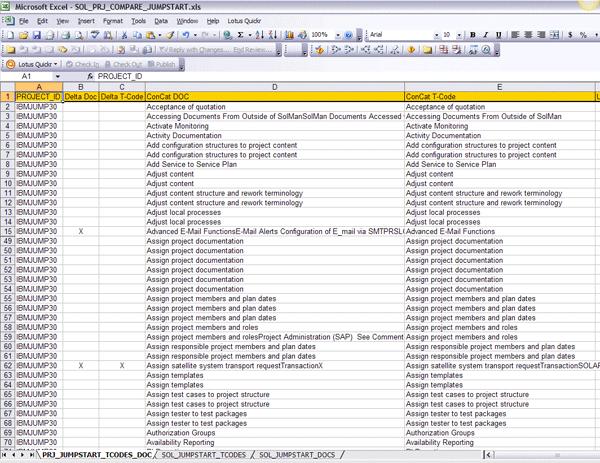
Task: Click the Insert Function fx icon
Action: point(91,76)
